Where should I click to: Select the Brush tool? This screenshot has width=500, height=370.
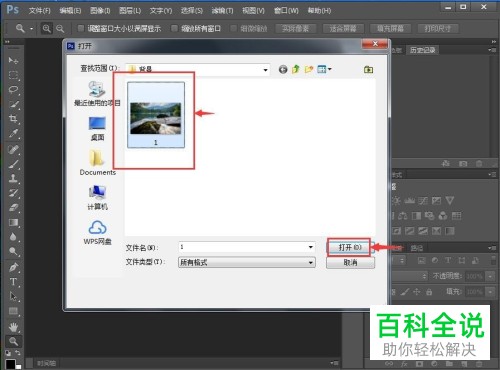tap(13, 164)
